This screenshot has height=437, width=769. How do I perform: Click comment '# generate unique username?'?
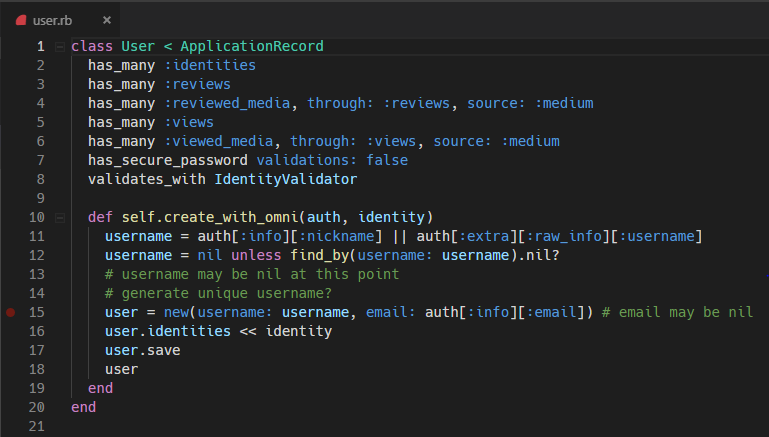(x=218, y=293)
